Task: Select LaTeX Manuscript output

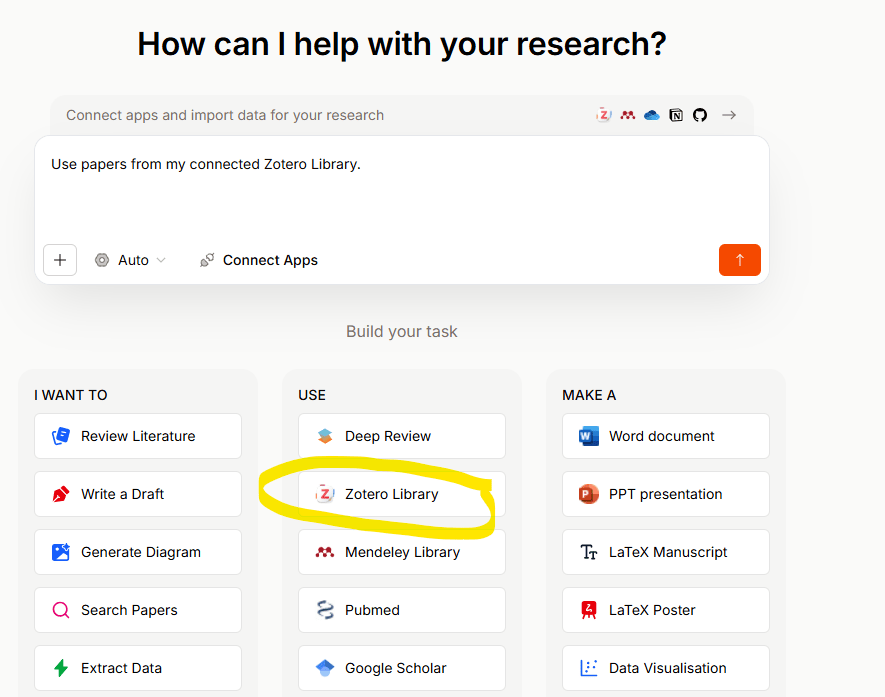Action: [666, 552]
